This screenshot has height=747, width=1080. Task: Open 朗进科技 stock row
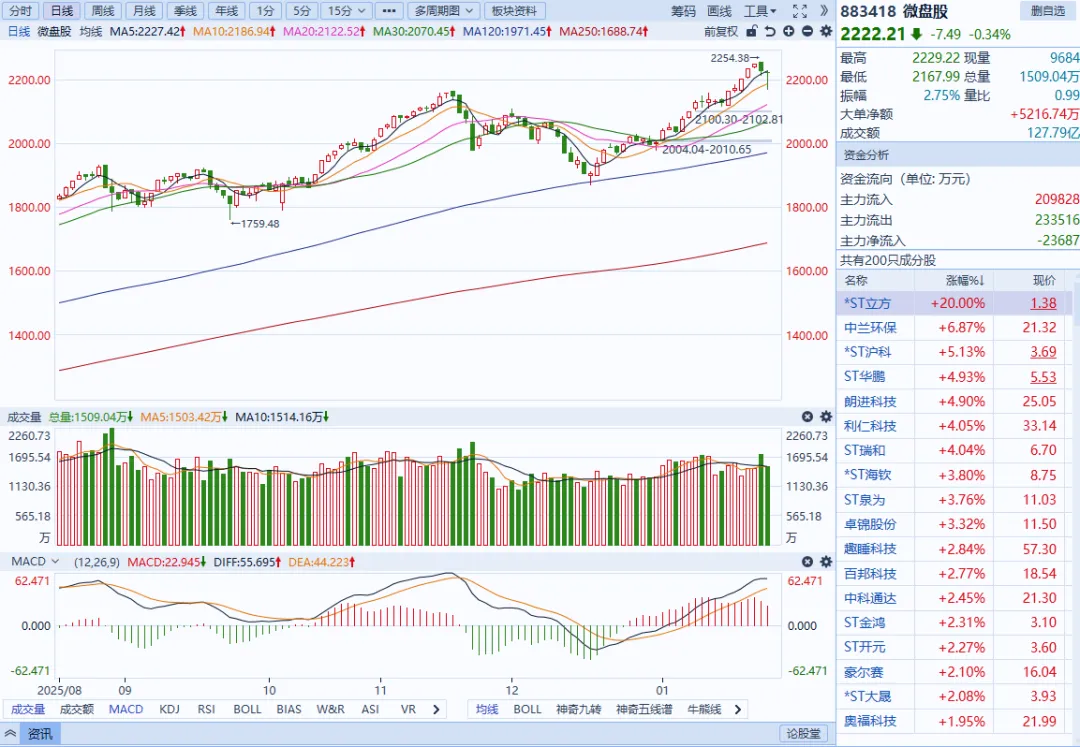pyautogui.click(x=955, y=401)
